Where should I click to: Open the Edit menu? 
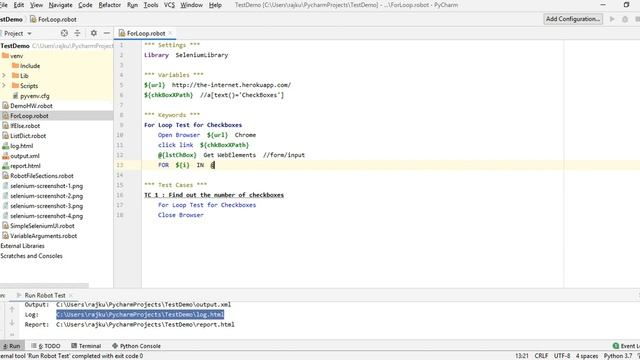pyautogui.click(x=19, y=5)
